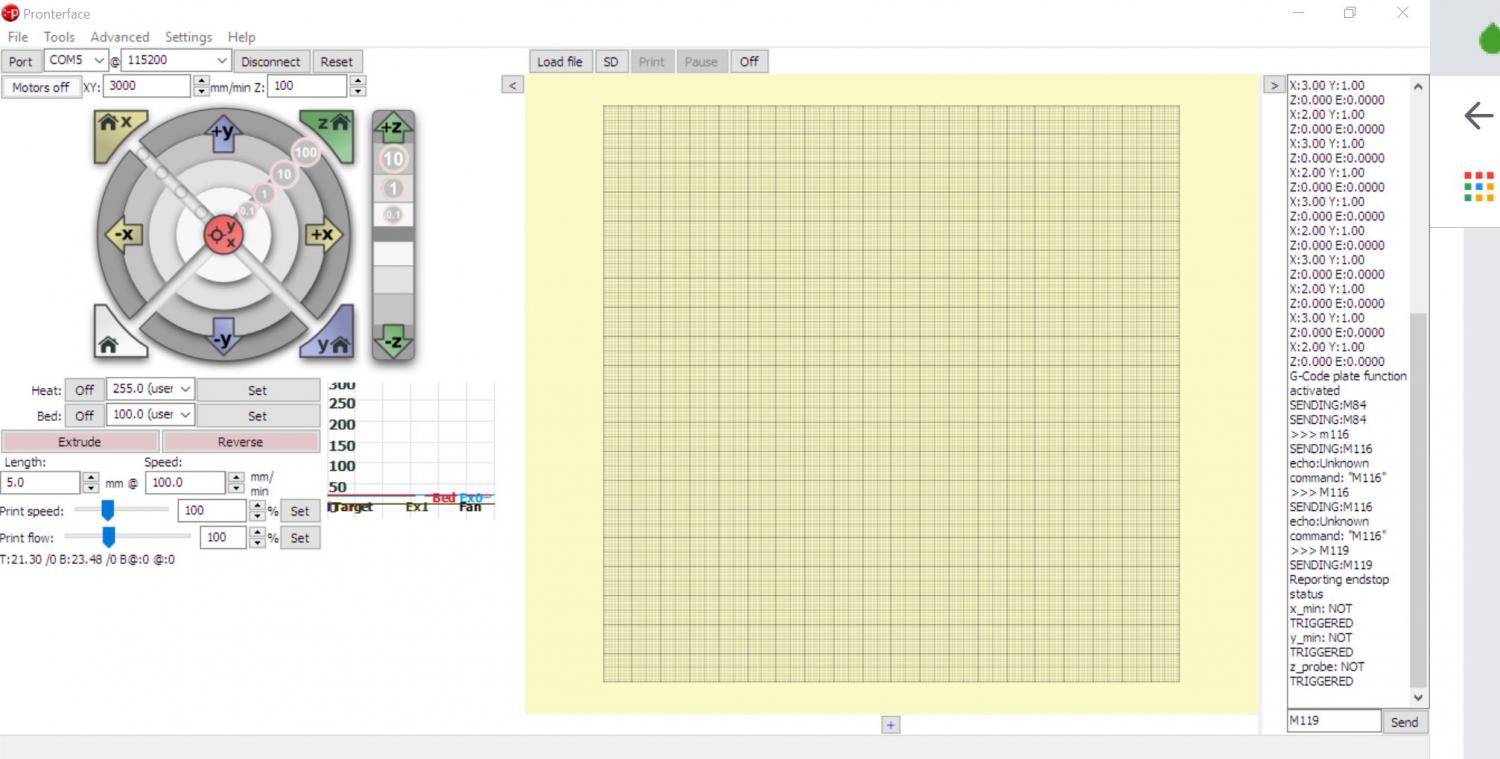Open the Settings menu
This screenshot has height=759, width=1500.
point(188,37)
